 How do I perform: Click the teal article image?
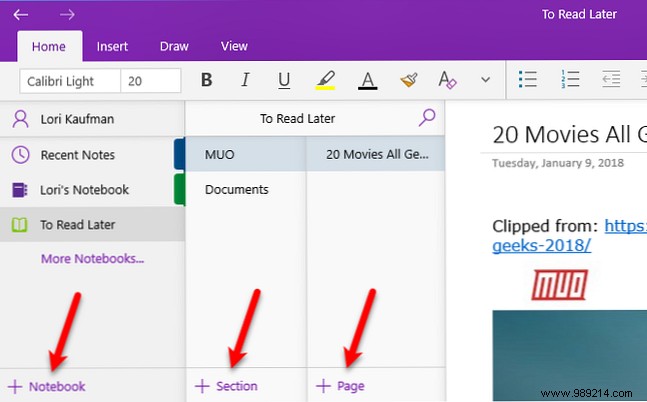coord(569,355)
